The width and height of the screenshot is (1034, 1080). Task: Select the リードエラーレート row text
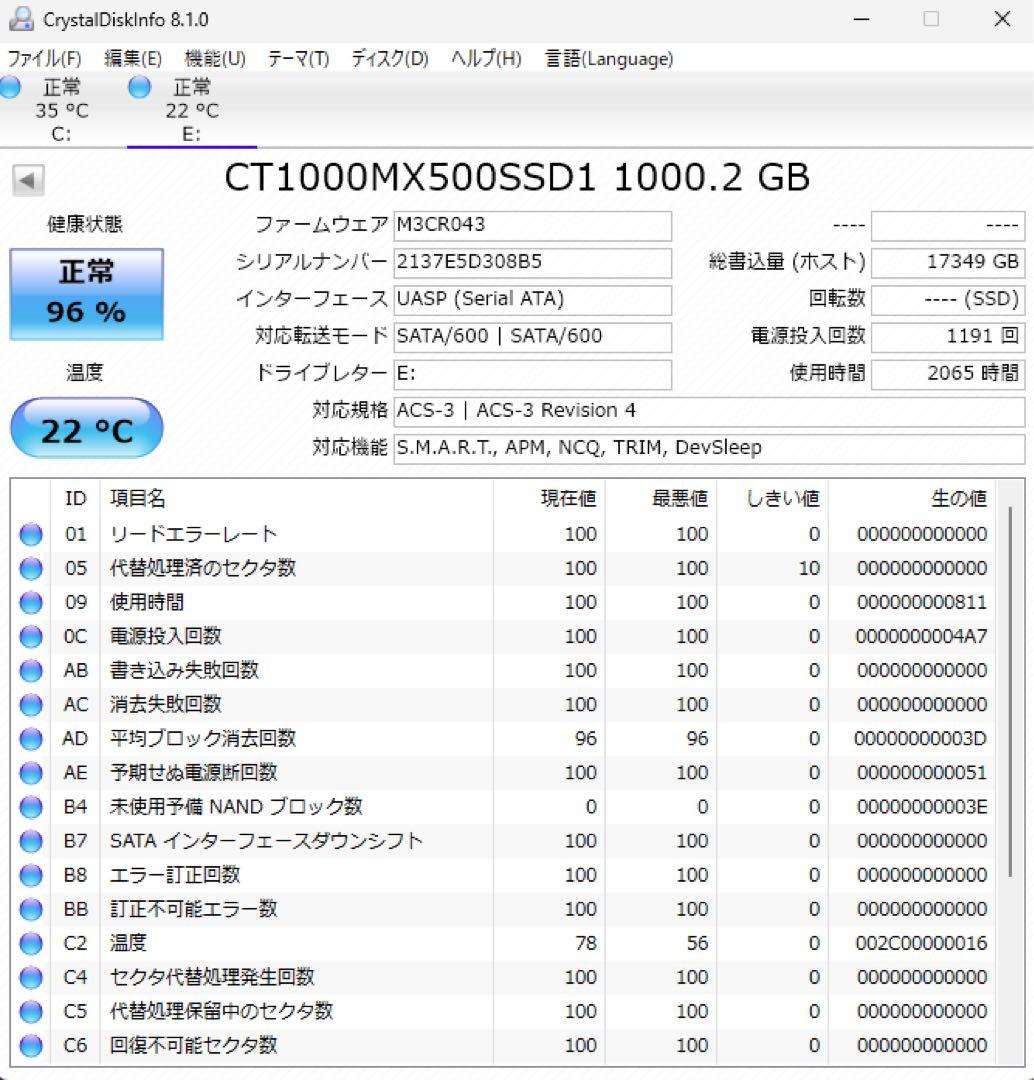coord(193,534)
